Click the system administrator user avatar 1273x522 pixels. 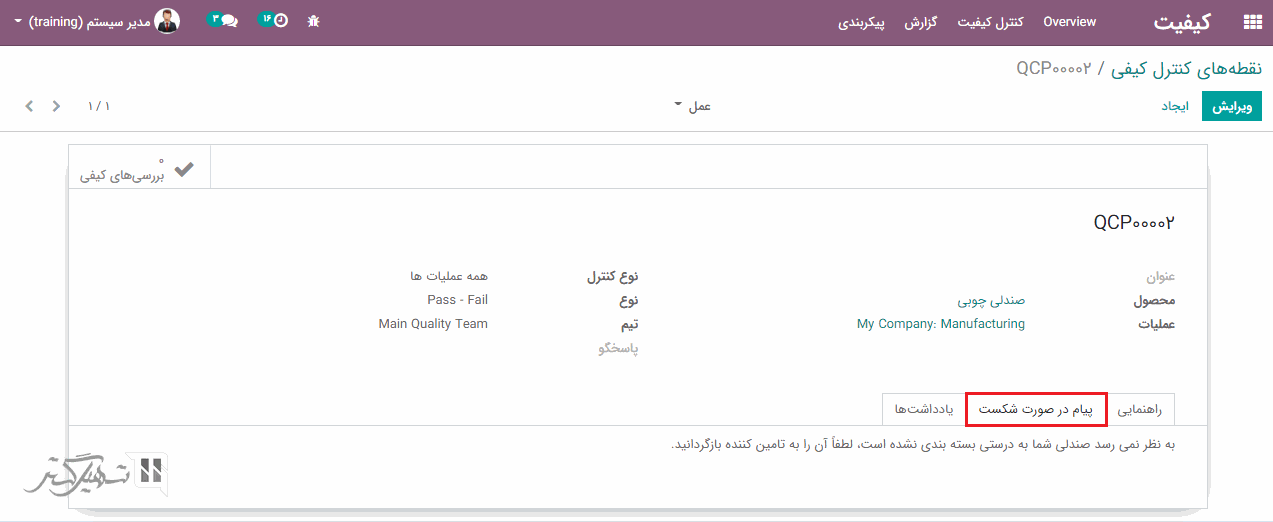(x=168, y=21)
